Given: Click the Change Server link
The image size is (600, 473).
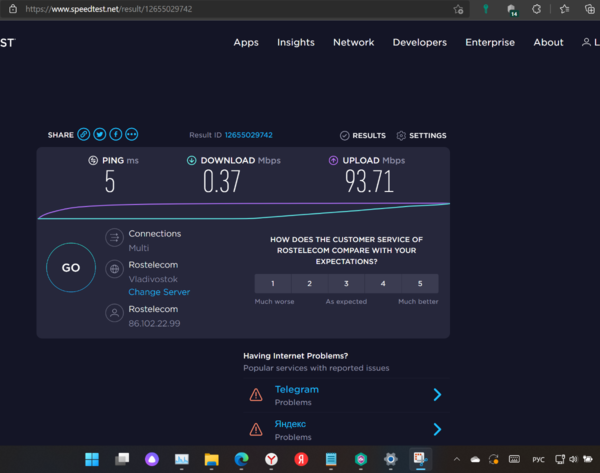Looking at the screenshot, I should [x=159, y=292].
